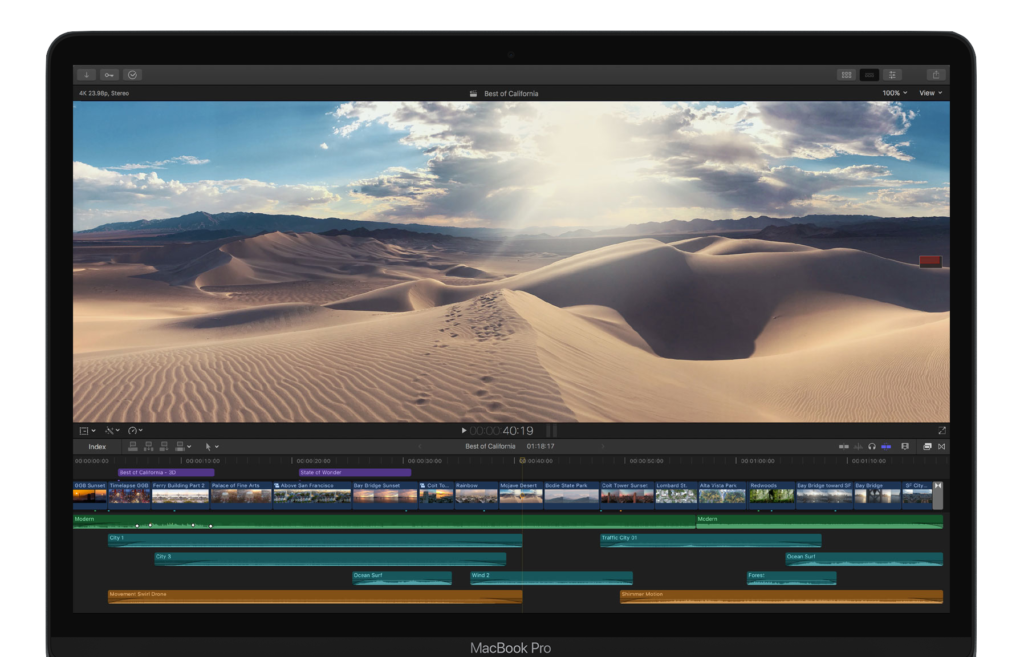Open background tasks checkmark icon
Screen dimensions: 1024x657
point(132,75)
